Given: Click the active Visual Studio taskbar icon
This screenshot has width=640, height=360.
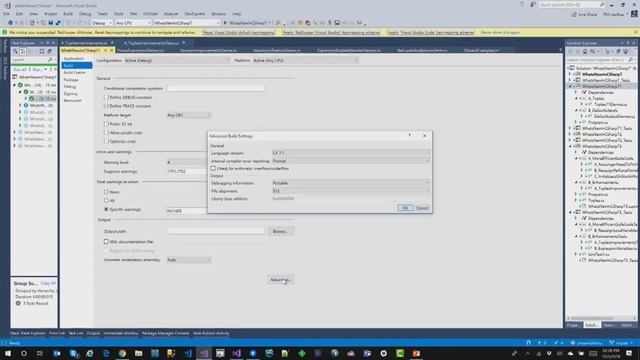Looking at the screenshot, I should pyautogui.click(x=204, y=353).
